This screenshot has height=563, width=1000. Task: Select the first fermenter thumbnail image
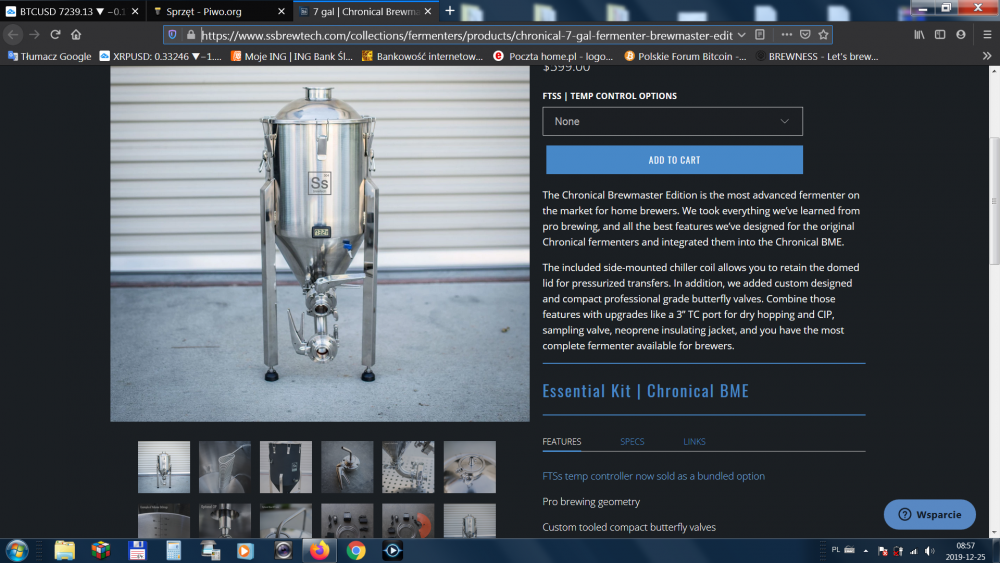point(163,467)
